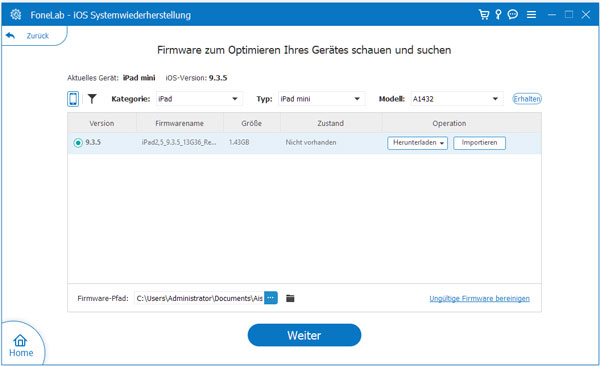
Task: Open the feedback chat bubble icon
Action: pyautogui.click(x=512, y=15)
